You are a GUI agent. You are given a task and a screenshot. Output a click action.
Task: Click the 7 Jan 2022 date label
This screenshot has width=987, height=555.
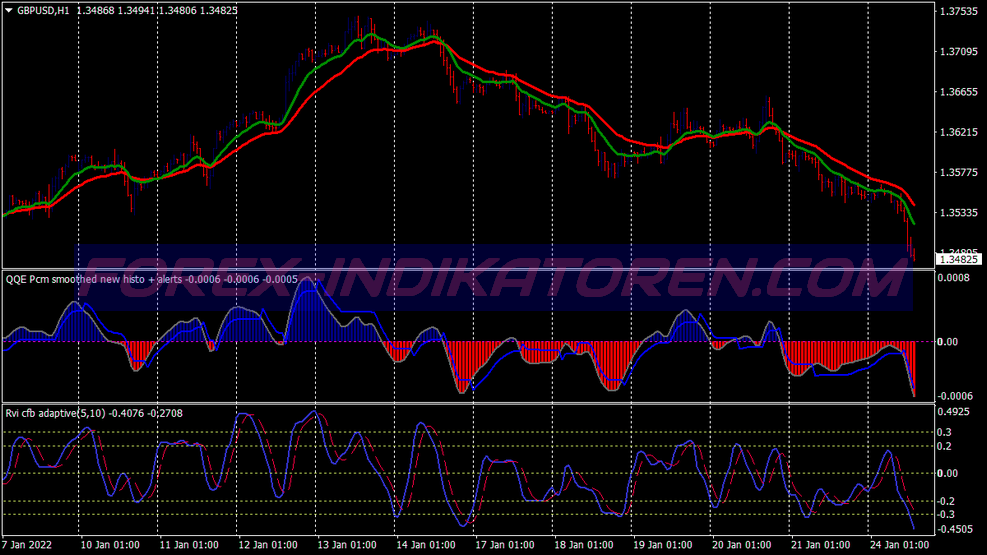pyautogui.click(x=26, y=545)
